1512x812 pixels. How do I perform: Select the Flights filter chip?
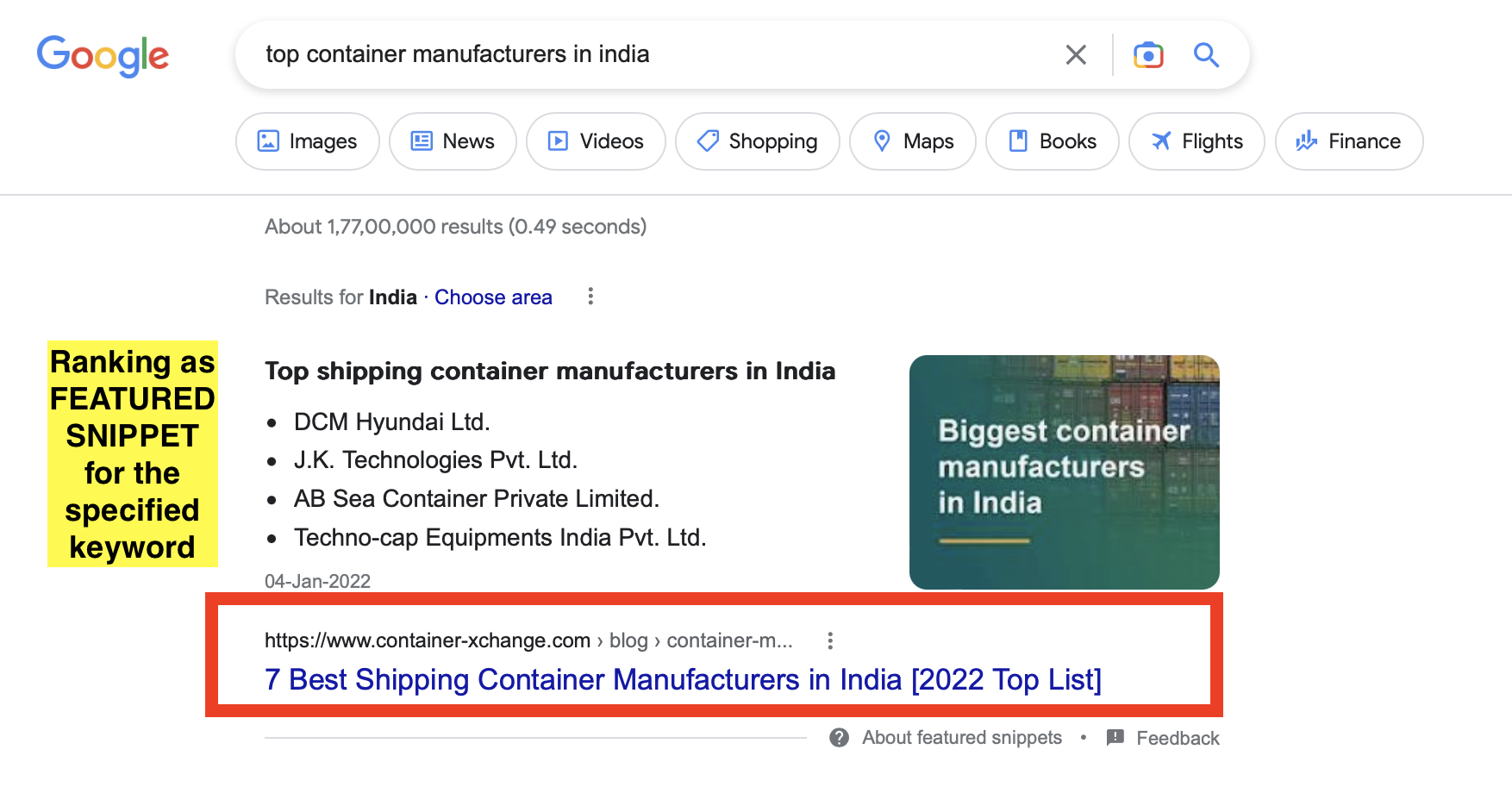1196,141
